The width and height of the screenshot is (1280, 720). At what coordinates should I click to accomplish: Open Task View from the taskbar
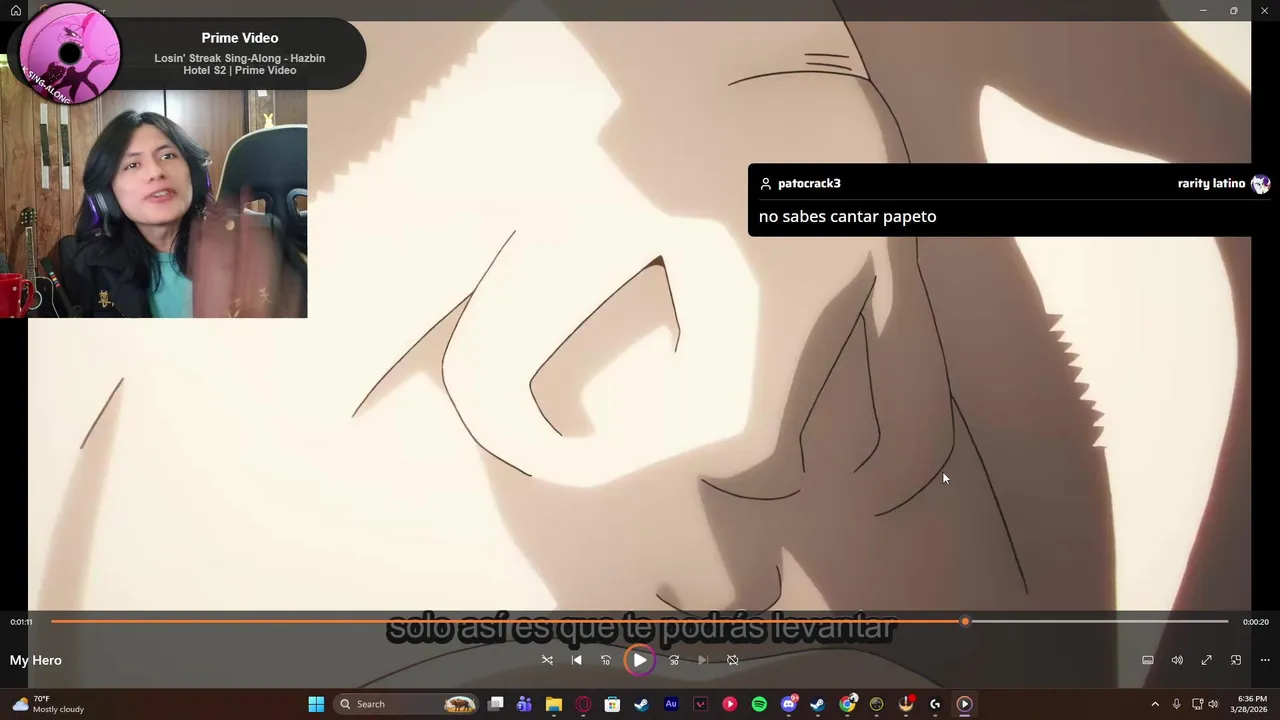(x=496, y=704)
